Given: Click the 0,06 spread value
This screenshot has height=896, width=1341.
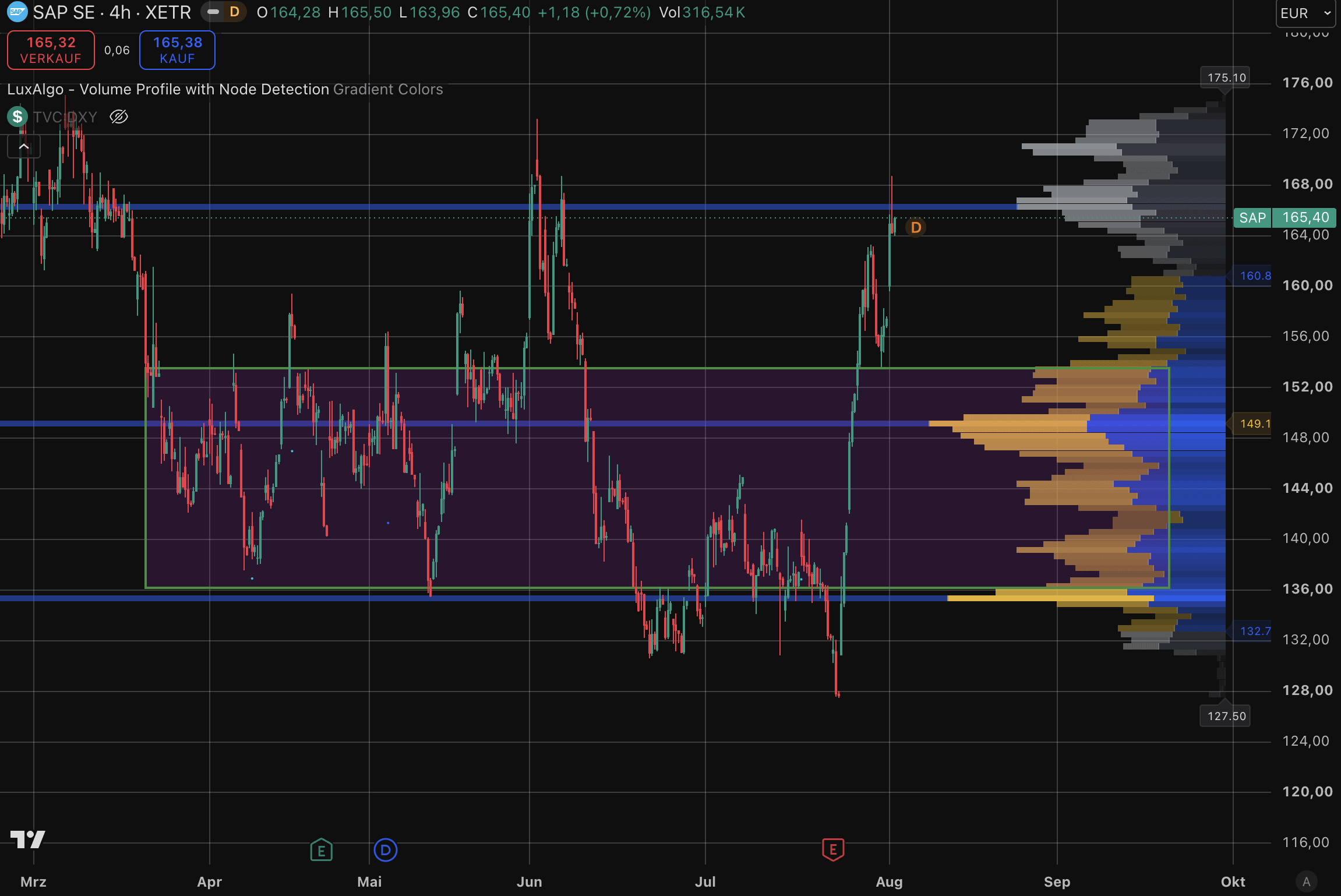Looking at the screenshot, I should [117, 51].
